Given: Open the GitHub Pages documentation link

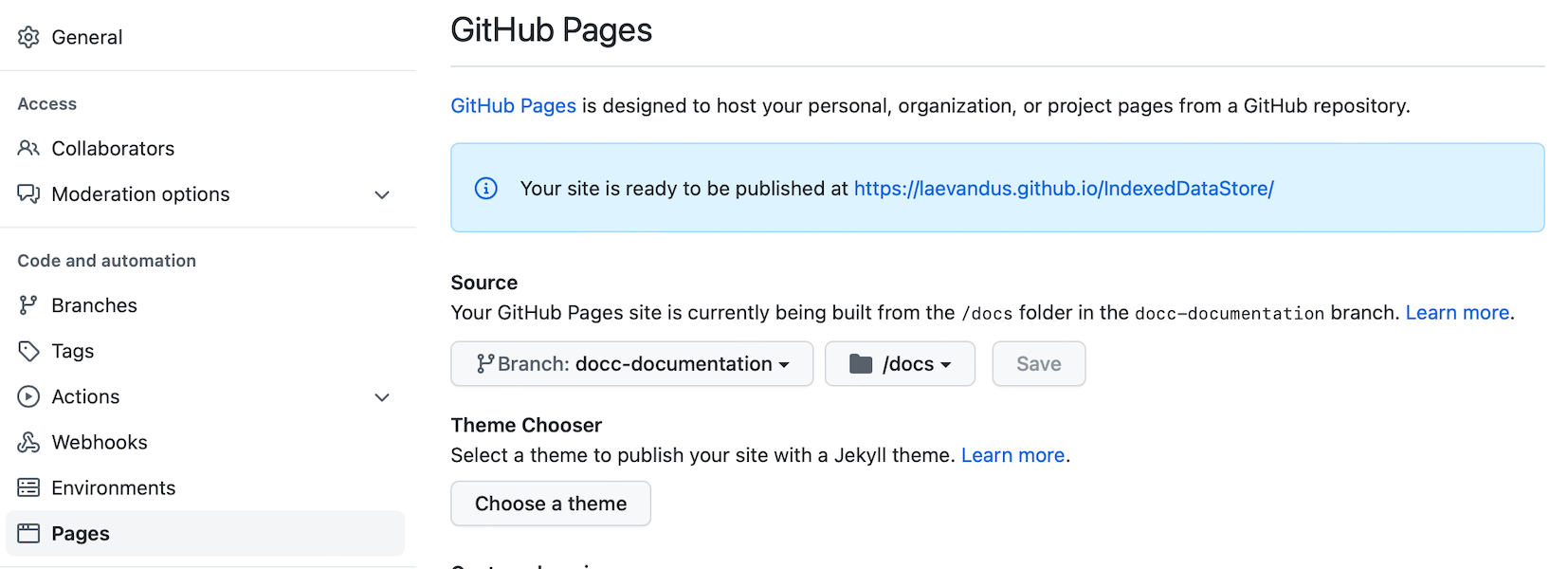Looking at the screenshot, I should 513,105.
